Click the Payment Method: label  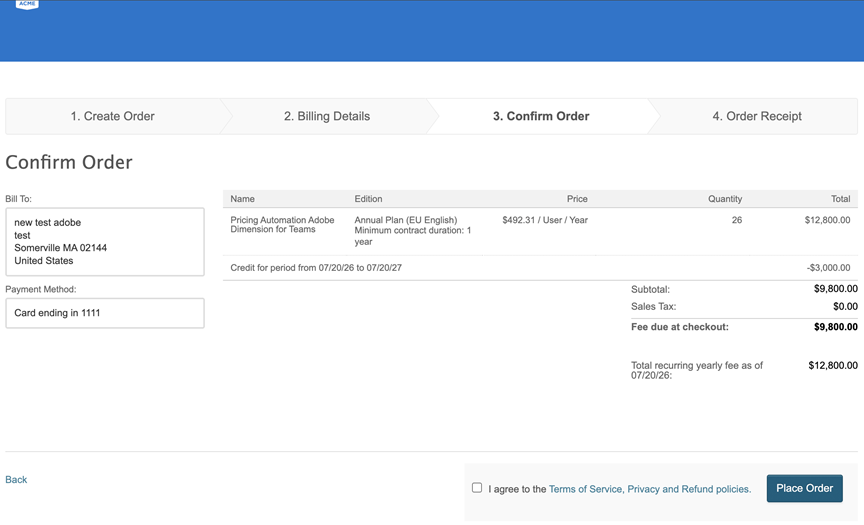coord(41,289)
